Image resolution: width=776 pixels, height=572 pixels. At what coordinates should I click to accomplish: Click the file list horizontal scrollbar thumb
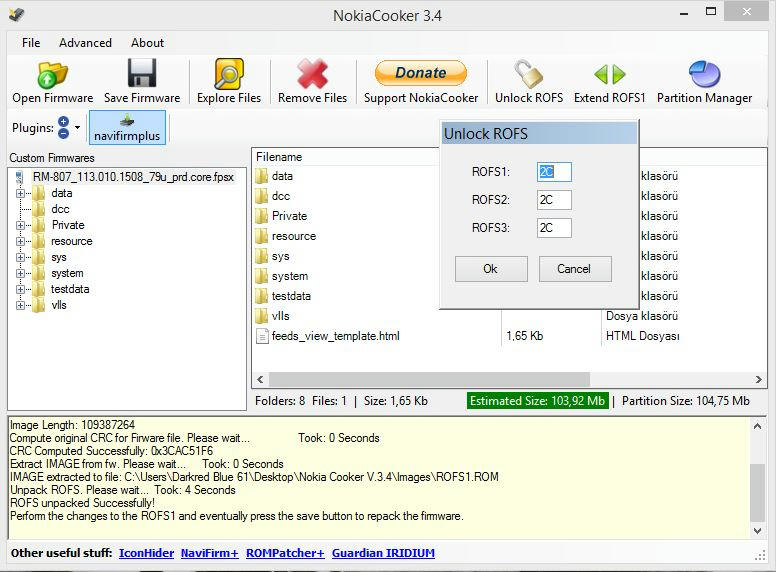(429, 380)
